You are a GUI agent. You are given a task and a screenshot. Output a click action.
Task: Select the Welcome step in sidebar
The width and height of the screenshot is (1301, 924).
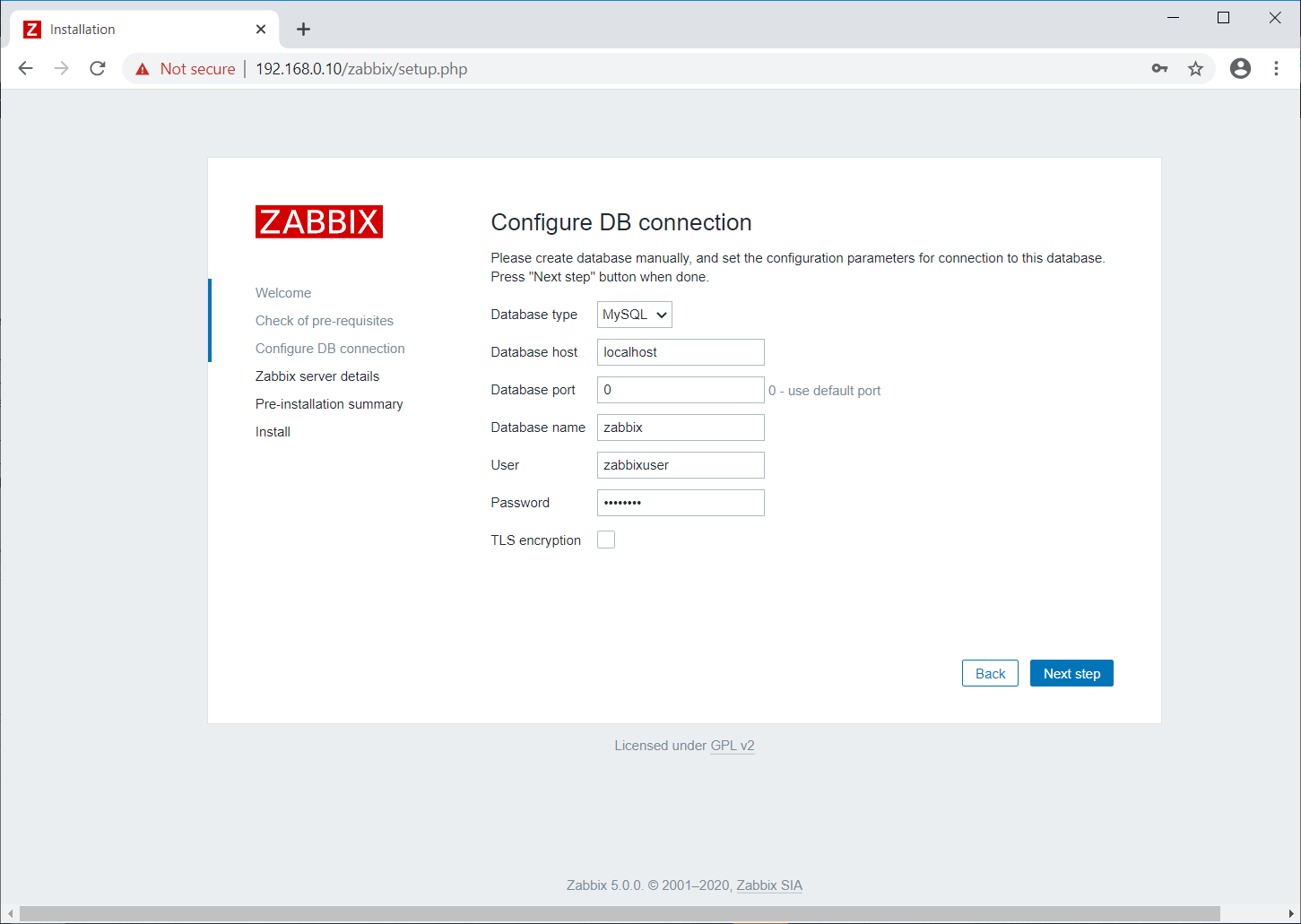pyautogui.click(x=283, y=293)
